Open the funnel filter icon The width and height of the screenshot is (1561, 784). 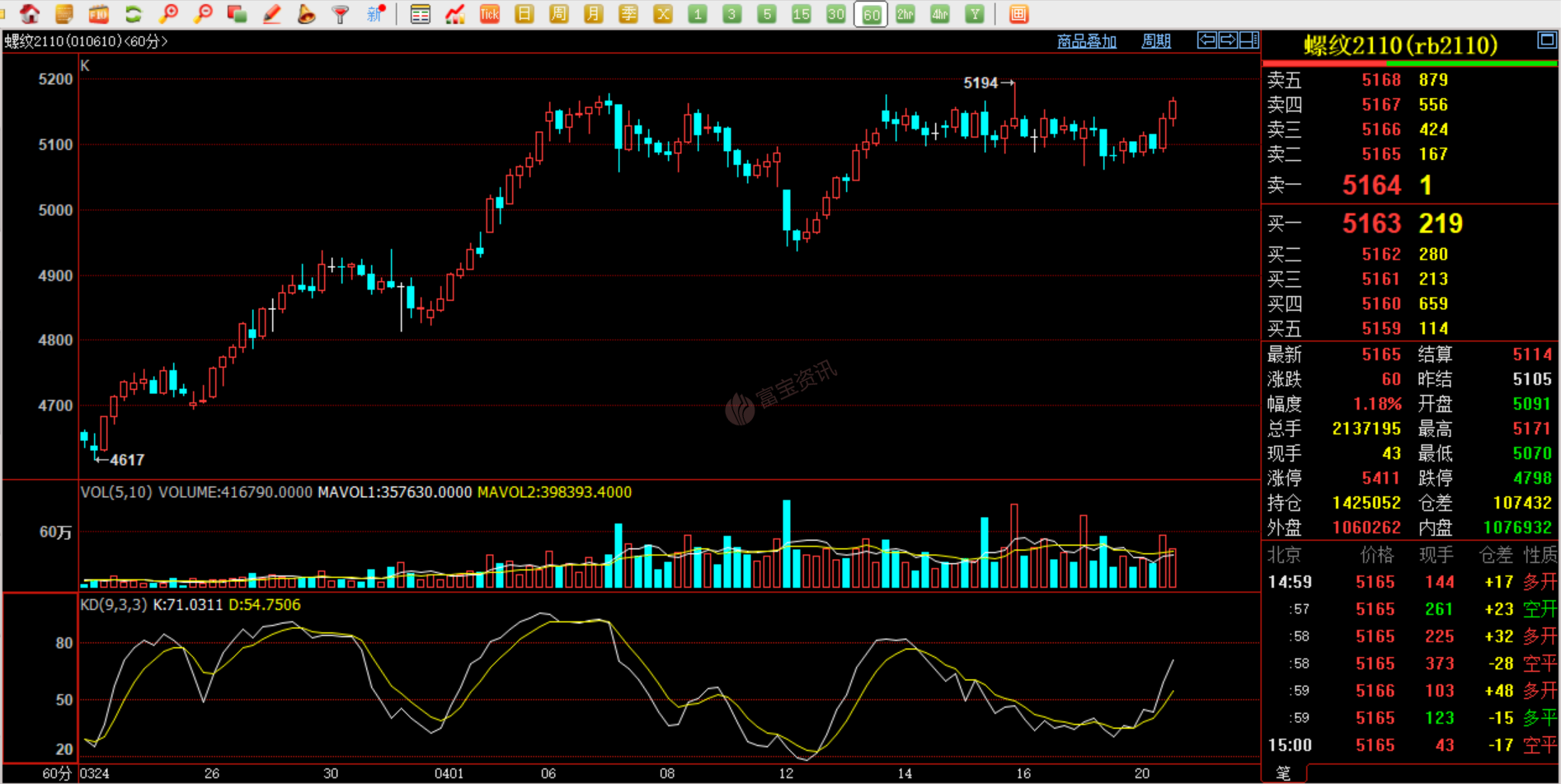point(341,14)
